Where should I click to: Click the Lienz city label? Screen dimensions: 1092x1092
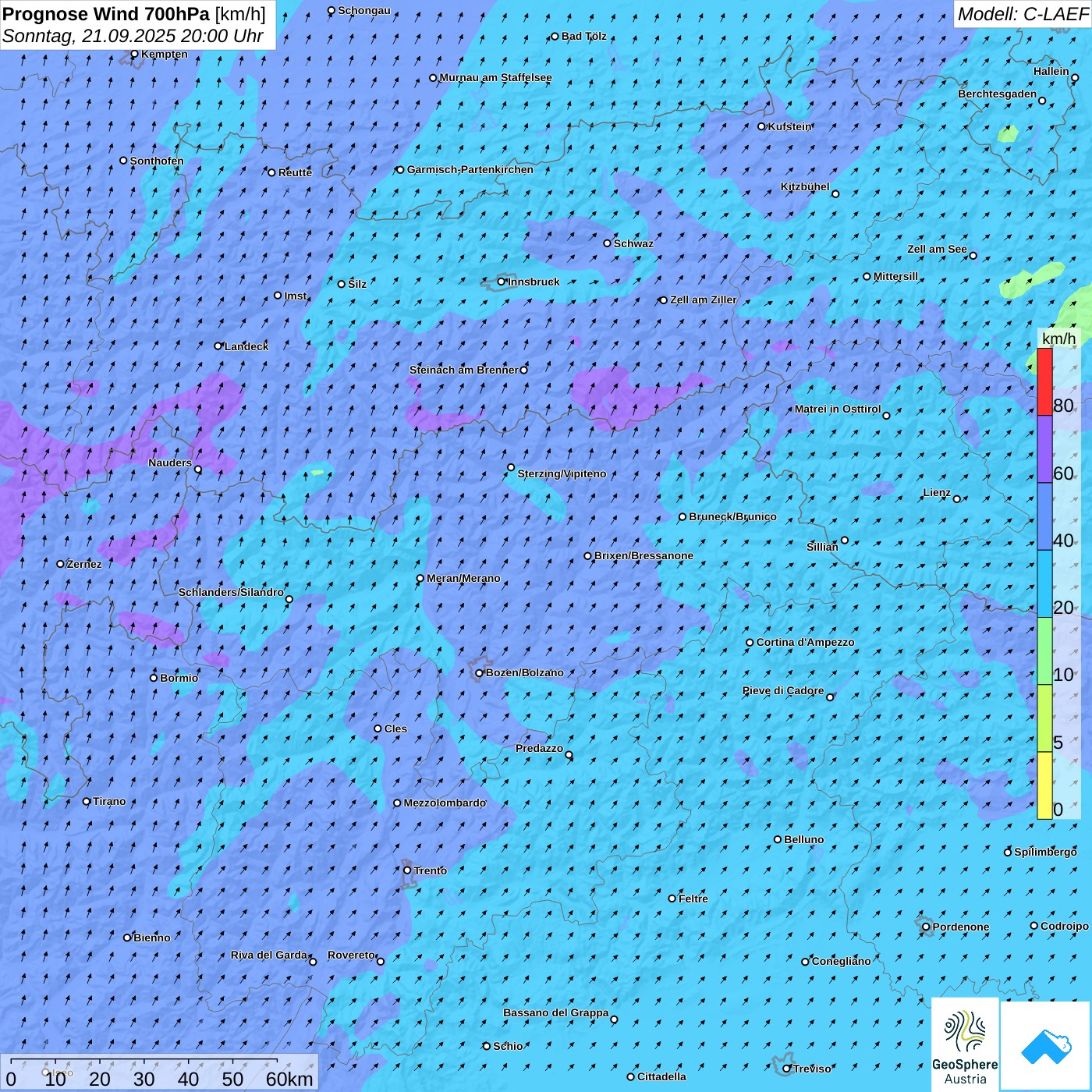[x=937, y=493]
